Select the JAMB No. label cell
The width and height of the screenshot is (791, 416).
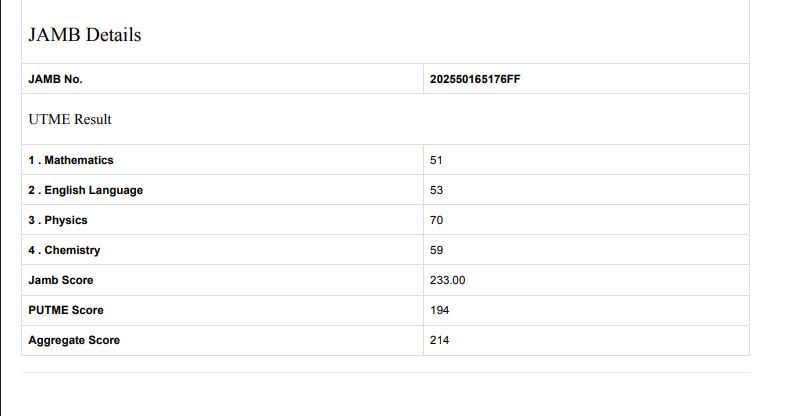pos(55,79)
